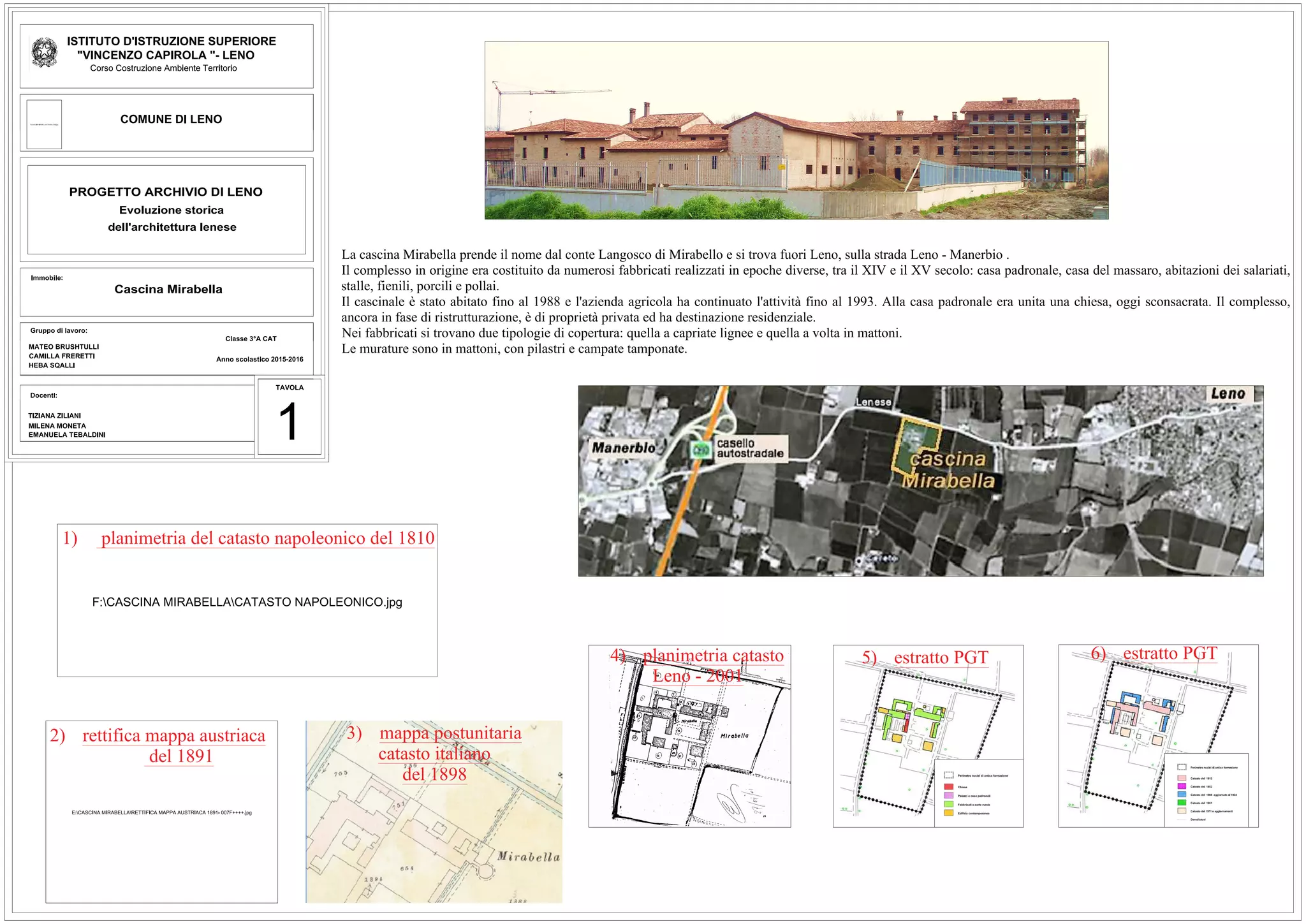
Task: Click the small Comune di Leno crest box
Action: click(44, 124)
